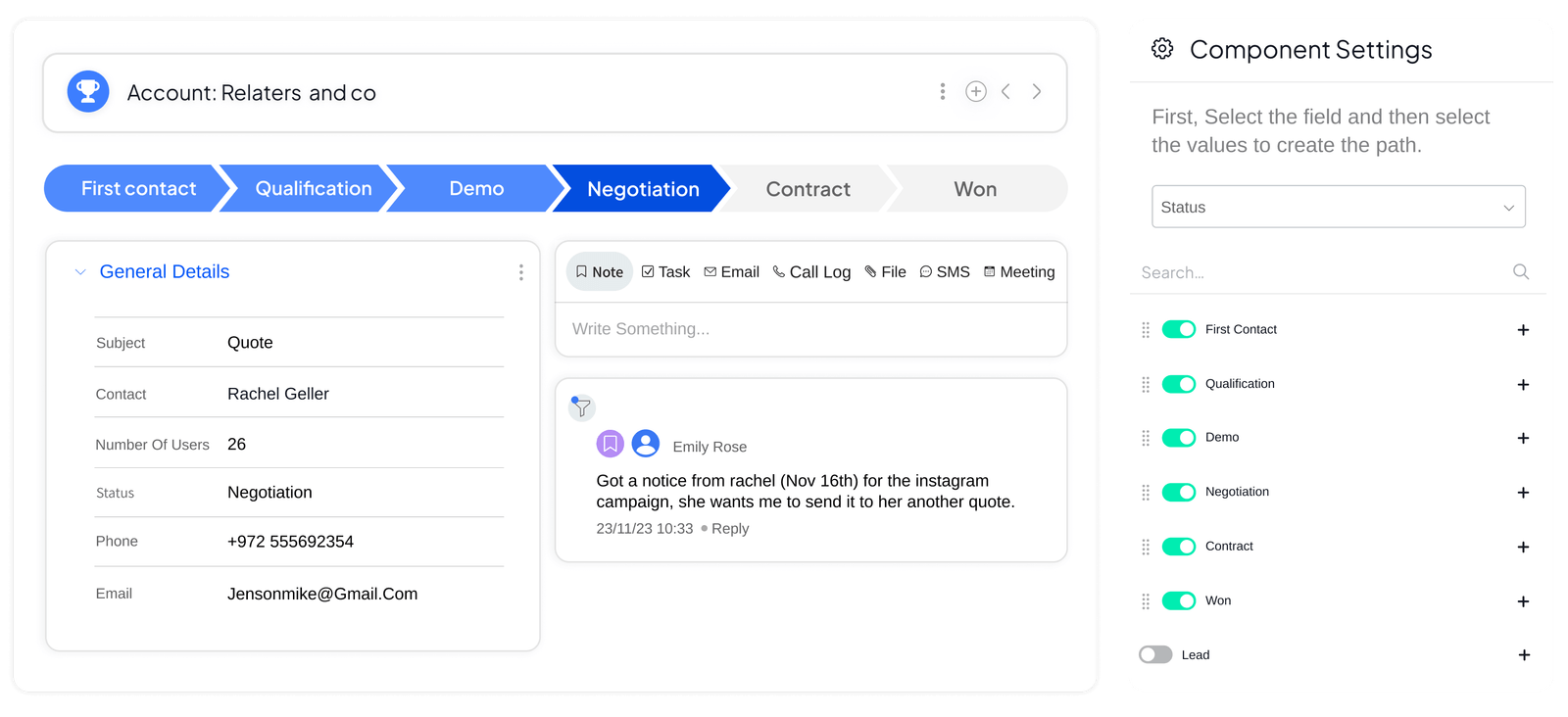Click the search magnifier icon in settings
The height and width of the screenshot is (717, 1568).
[x=1521, y=271]
